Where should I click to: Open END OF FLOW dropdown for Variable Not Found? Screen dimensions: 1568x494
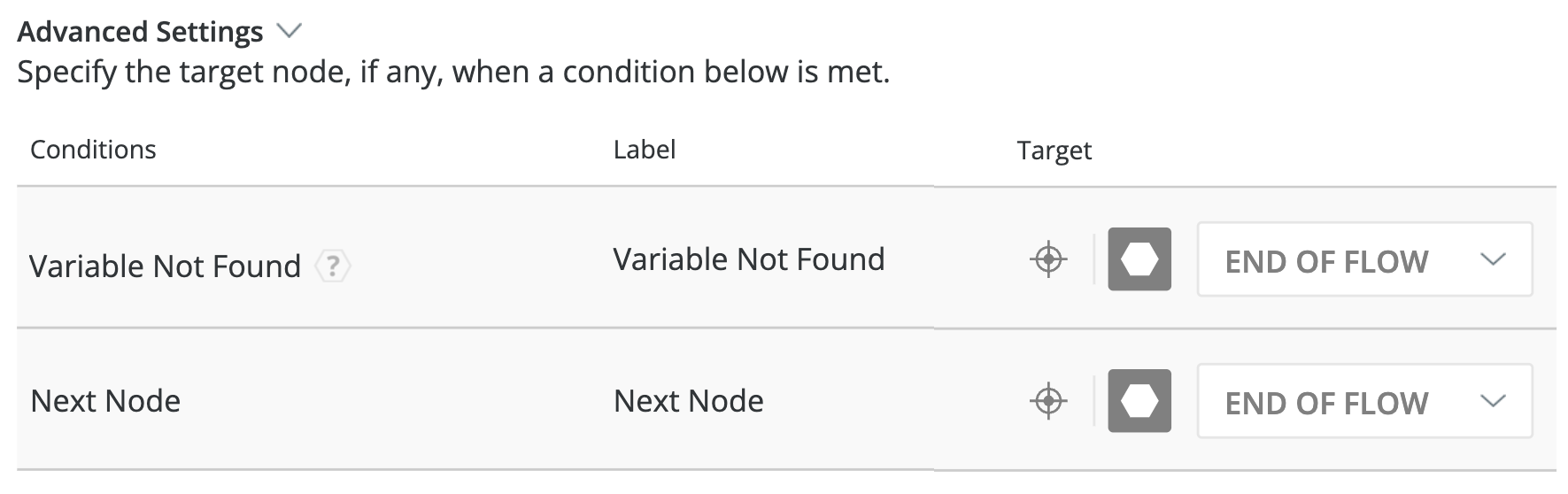pyautogui.click(x=1363, y=259)
